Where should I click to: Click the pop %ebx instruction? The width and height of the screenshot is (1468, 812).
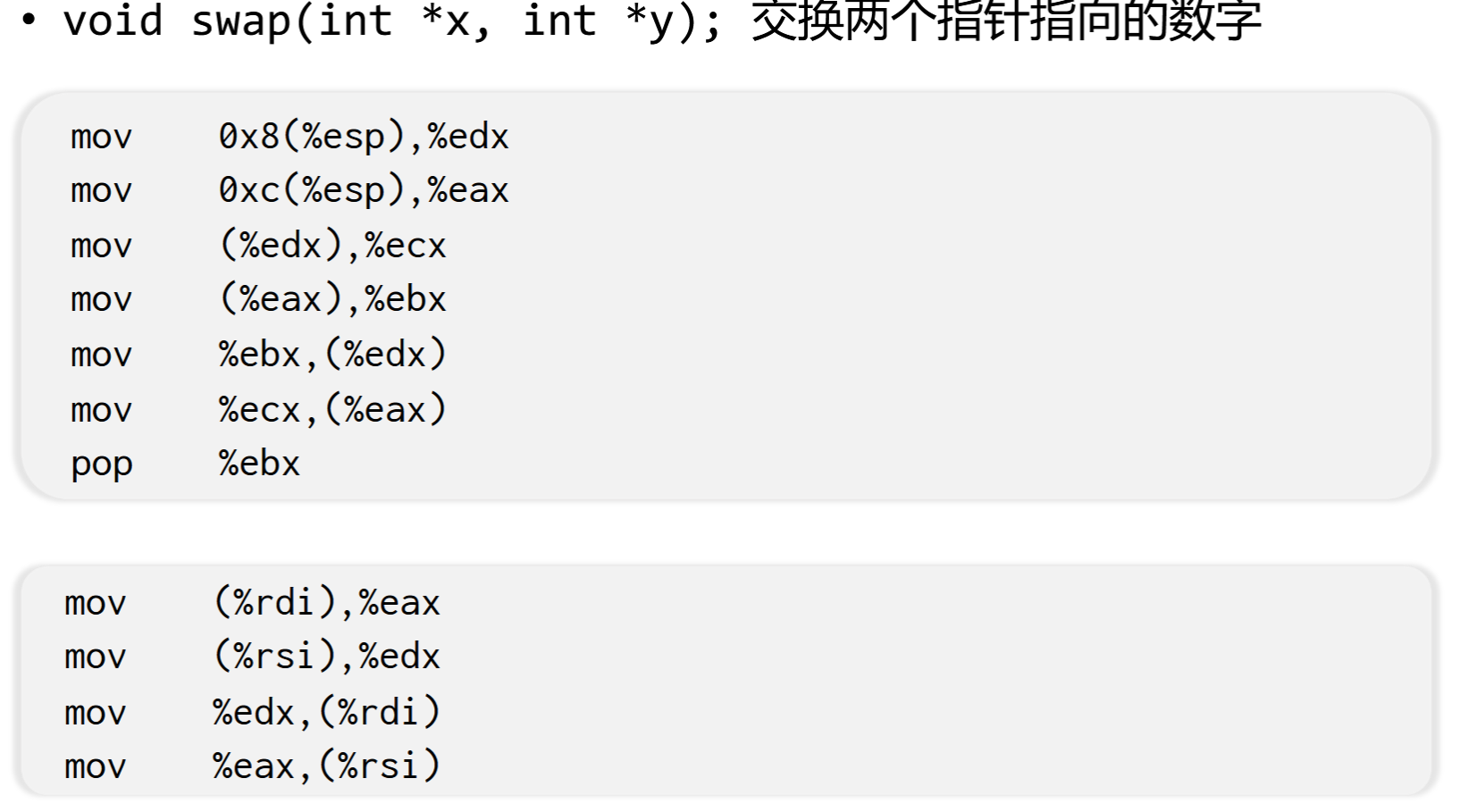pos(185,465)
